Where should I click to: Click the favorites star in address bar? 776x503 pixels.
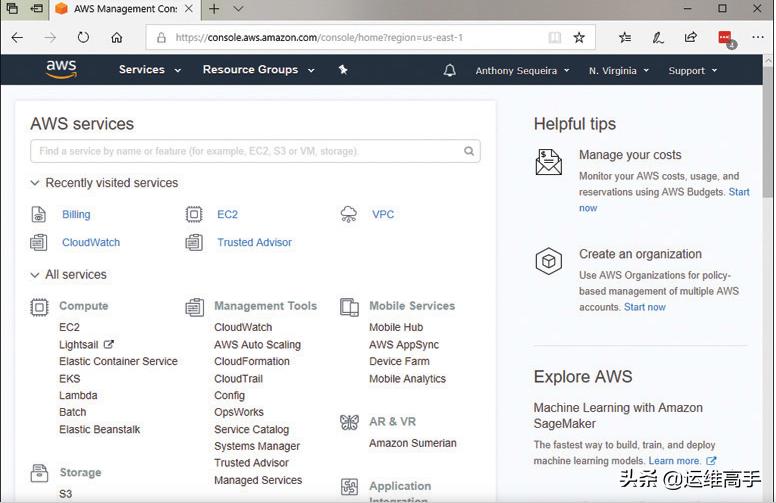(579, 38)
